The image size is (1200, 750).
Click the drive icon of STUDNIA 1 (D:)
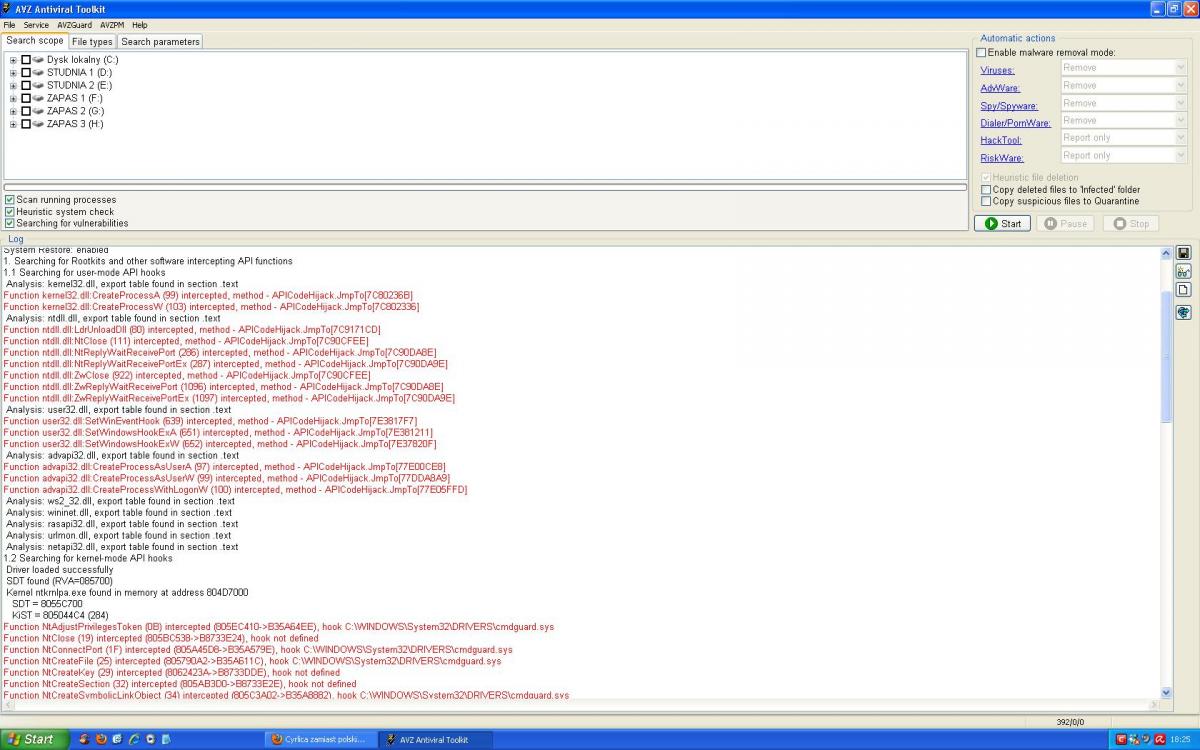coord(38,73)
